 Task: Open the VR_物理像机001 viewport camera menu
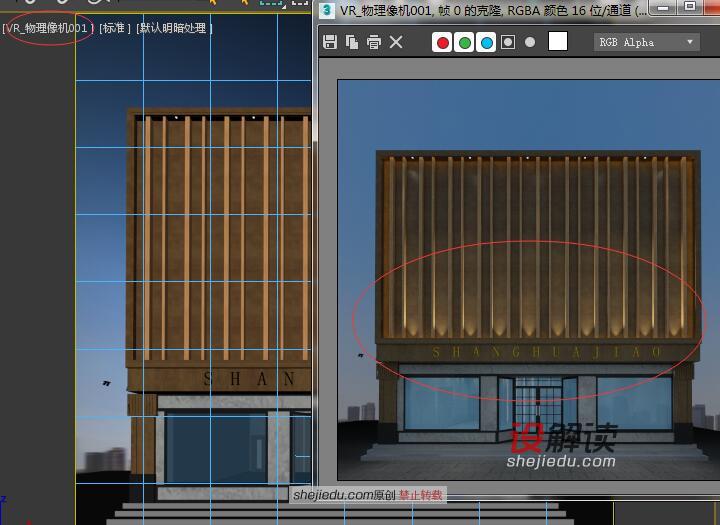coord(48,28)
